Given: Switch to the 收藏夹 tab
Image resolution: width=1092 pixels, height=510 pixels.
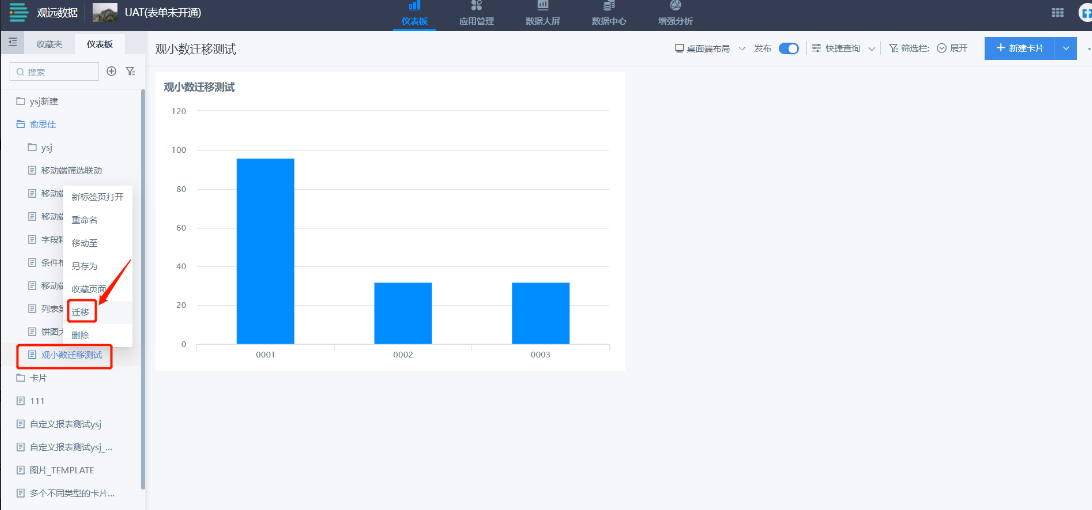Looking at the screenshot, I should [x=49, y=44].
